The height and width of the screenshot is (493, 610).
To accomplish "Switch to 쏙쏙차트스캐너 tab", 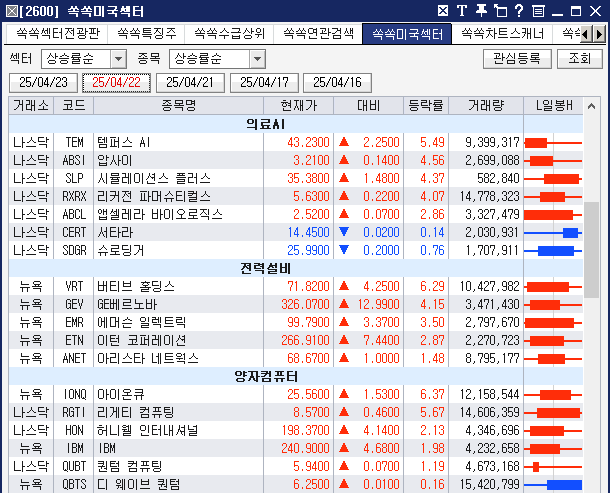I will tap(503, 33).
